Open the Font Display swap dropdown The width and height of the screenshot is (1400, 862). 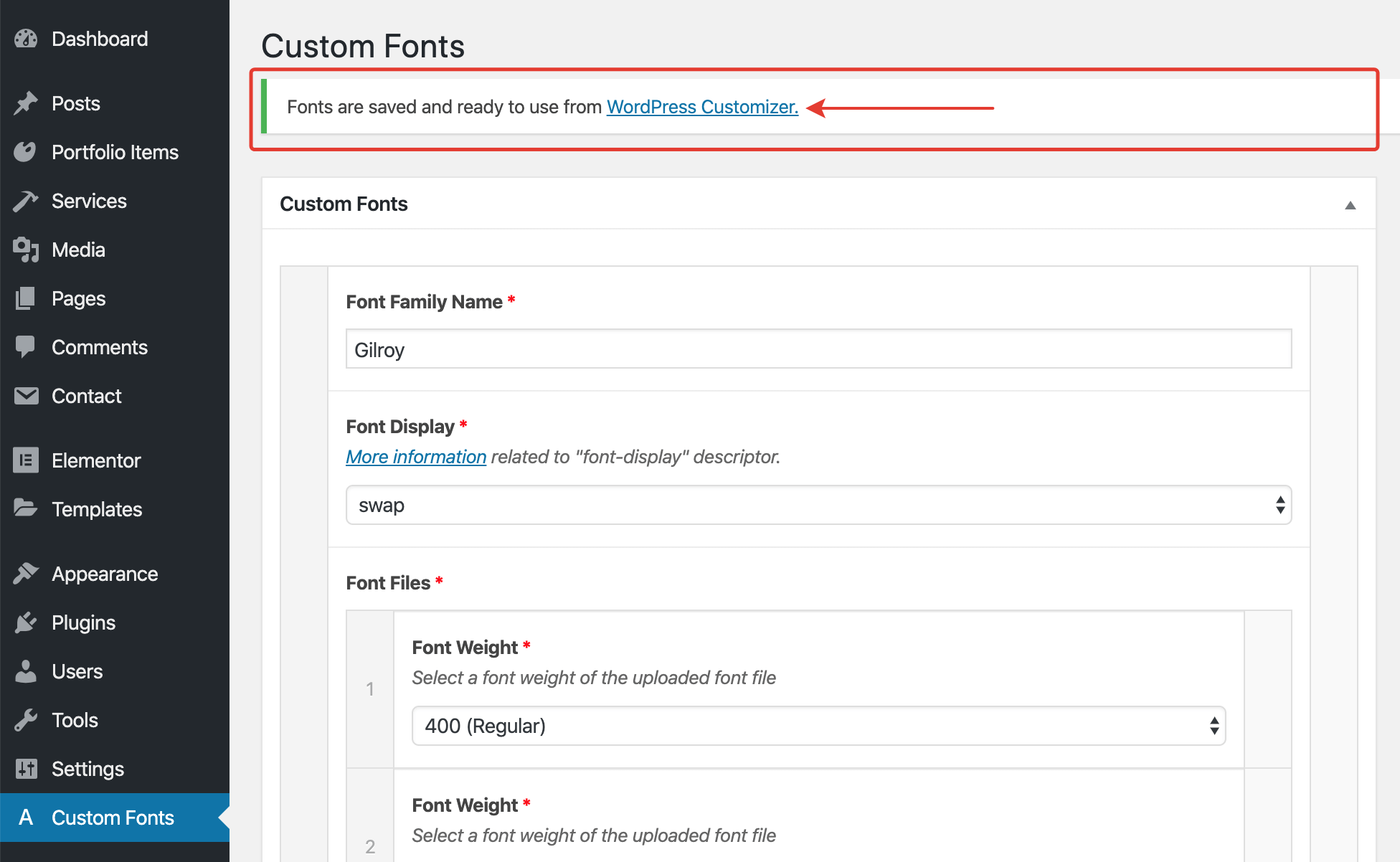(x=818, y=506)
